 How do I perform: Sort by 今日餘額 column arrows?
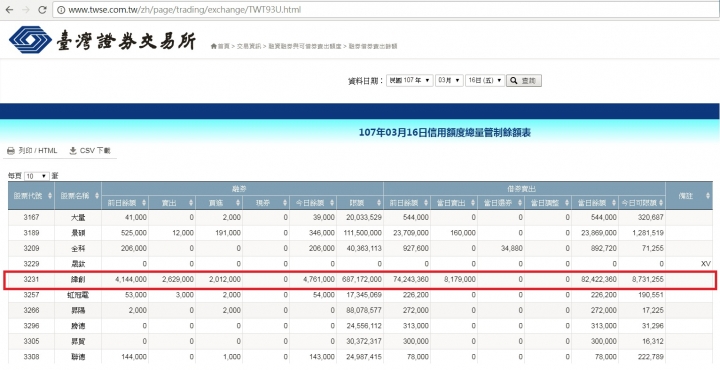pyautogui.click(x=332, y=203)
